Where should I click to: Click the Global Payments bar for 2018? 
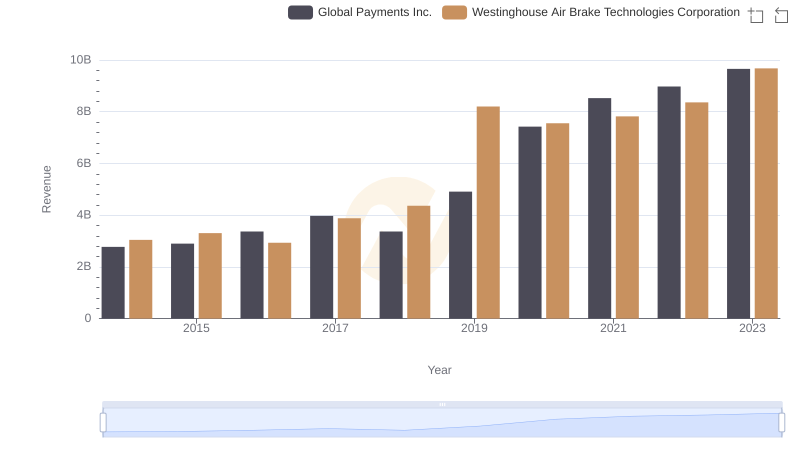click(x=391, y=275)
